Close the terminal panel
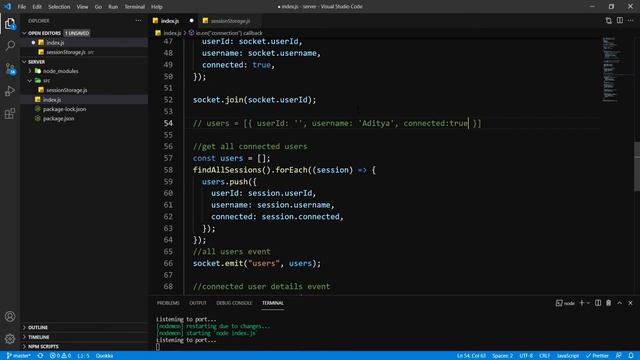The width and height of the screenshot is (640, 360). tap(630, 303)
